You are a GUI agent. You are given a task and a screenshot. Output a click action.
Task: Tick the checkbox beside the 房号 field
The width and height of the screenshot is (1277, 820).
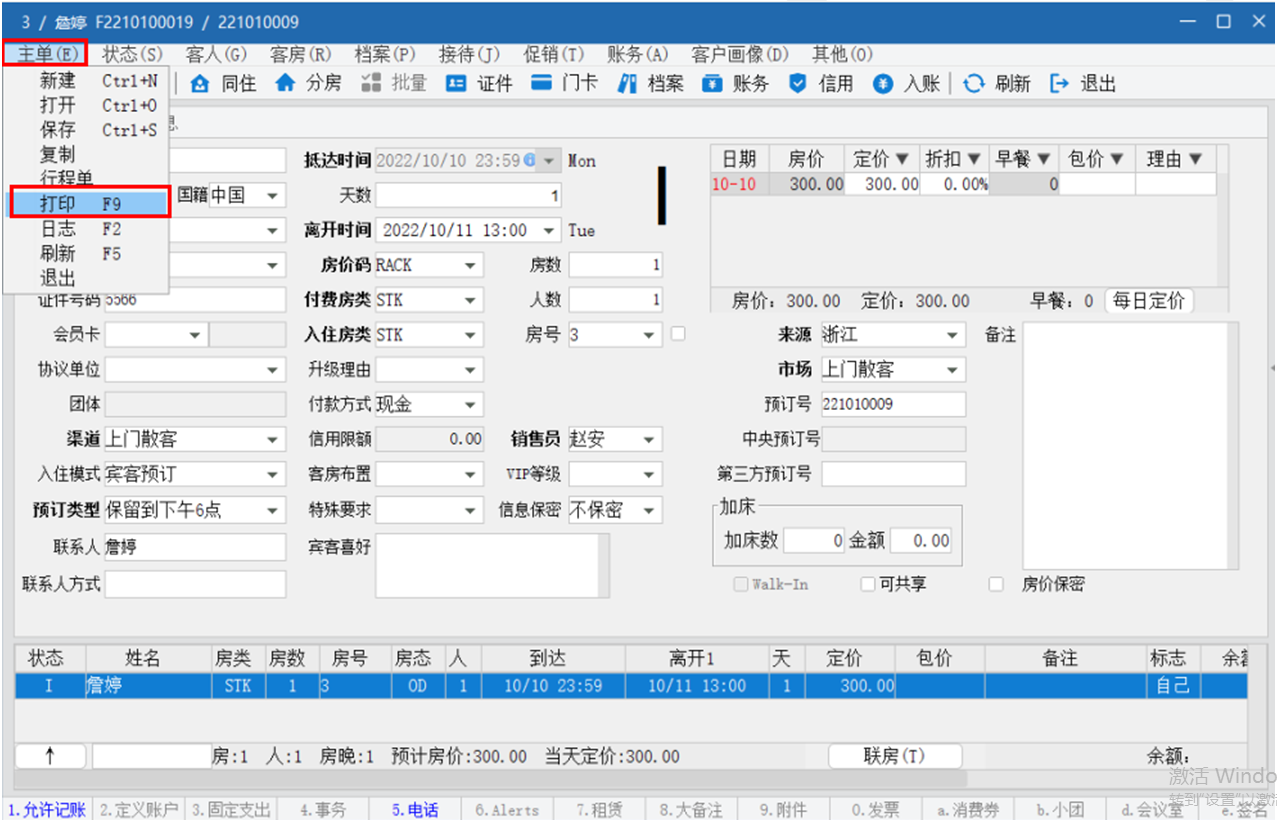tap(678, 334)
